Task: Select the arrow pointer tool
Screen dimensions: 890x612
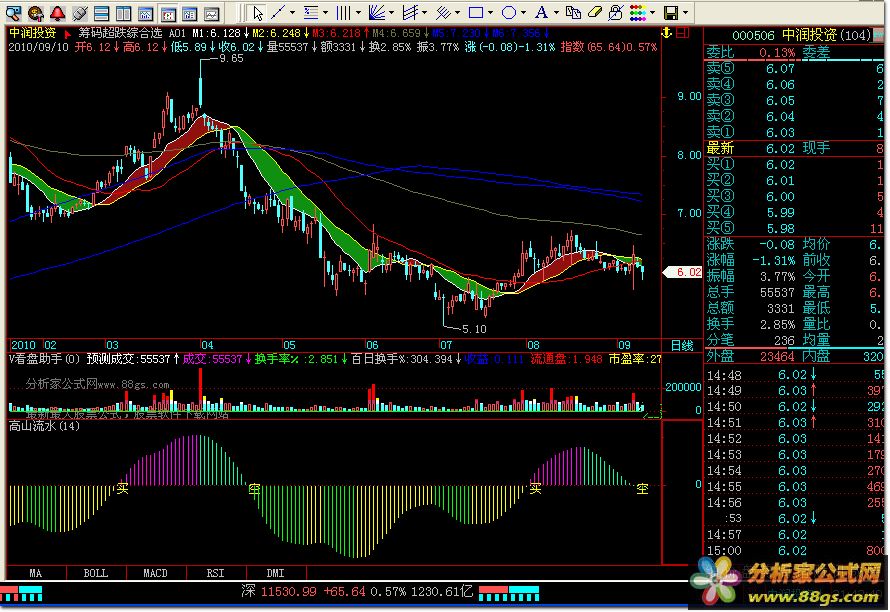Action: (x=258, y=12)
